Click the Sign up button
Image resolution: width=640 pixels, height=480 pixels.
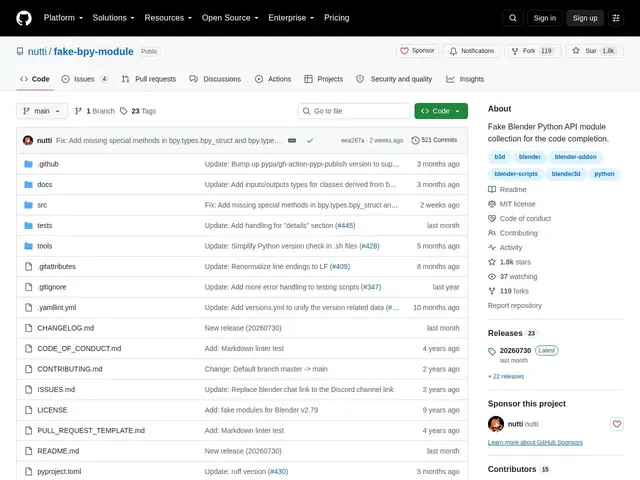pyautogui.click(x=584, y=18)
